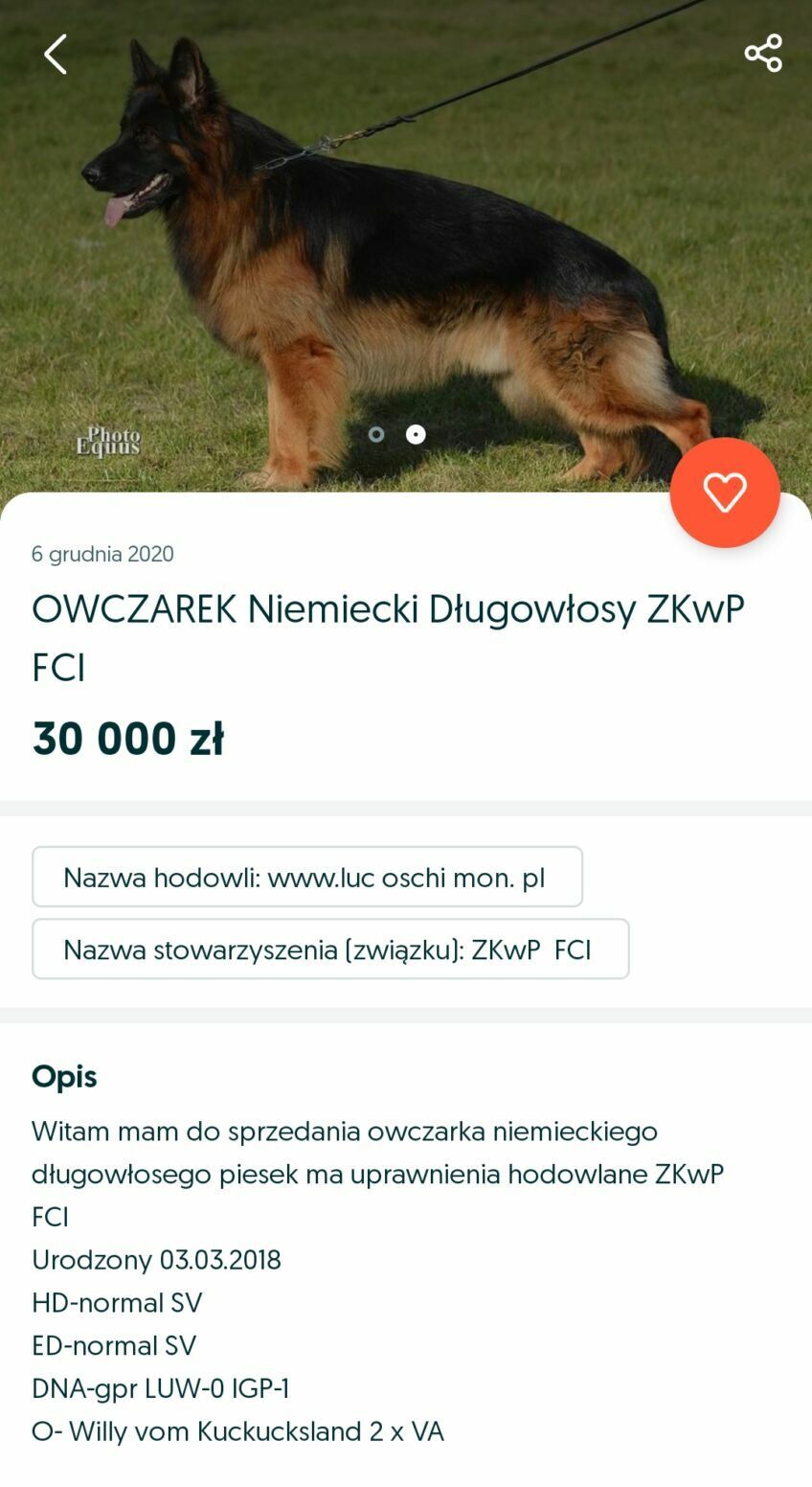812x1487 pixels.
Task: Tap the Willy vom Kuckucksland line
Action: [x=238, y=1431]
